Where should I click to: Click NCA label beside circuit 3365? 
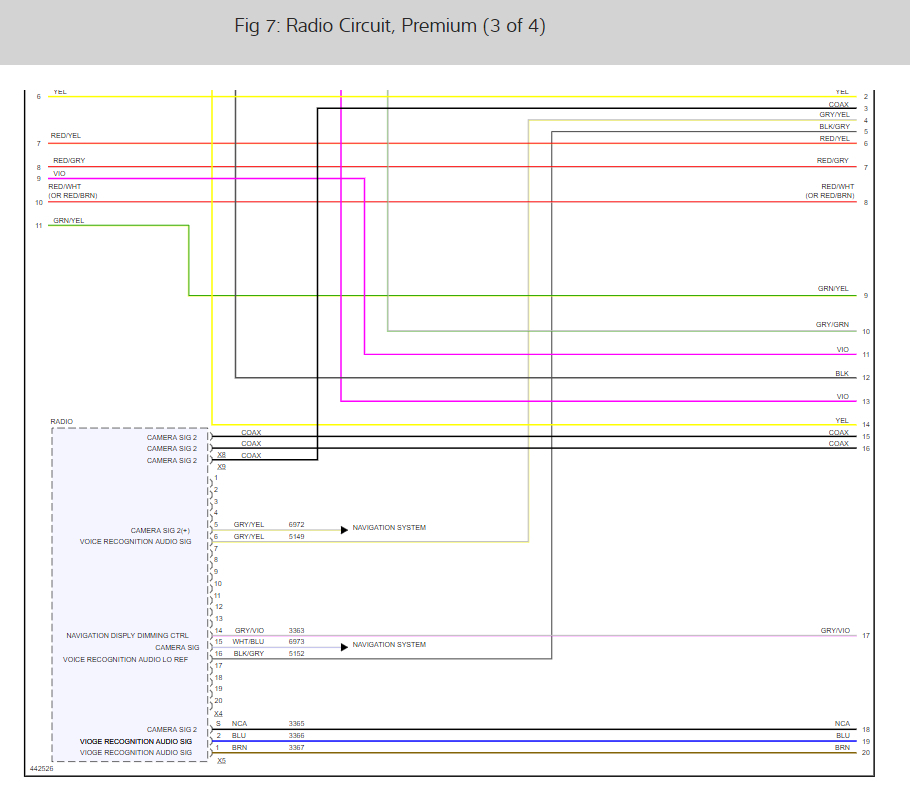239,724
